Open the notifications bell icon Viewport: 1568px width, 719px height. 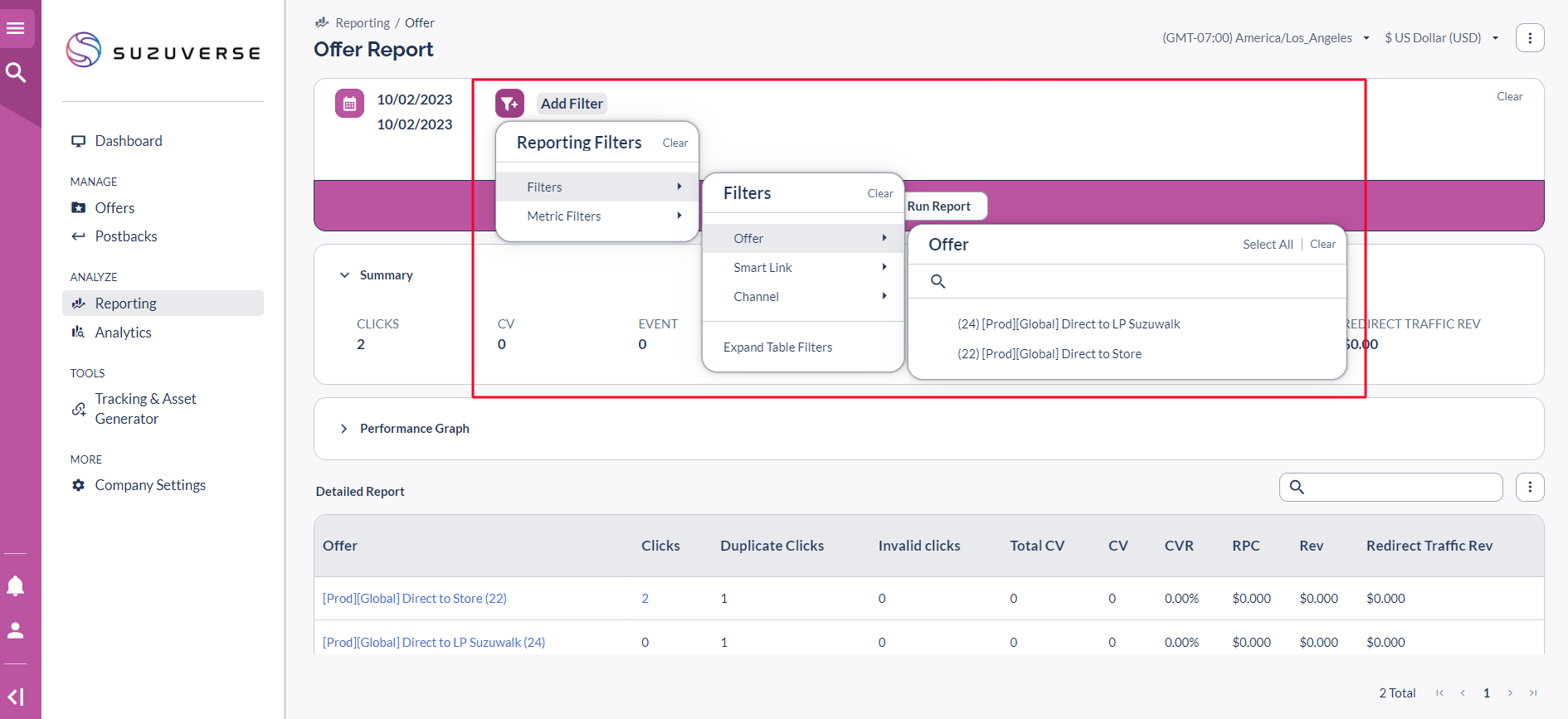[x=16, y=586]
